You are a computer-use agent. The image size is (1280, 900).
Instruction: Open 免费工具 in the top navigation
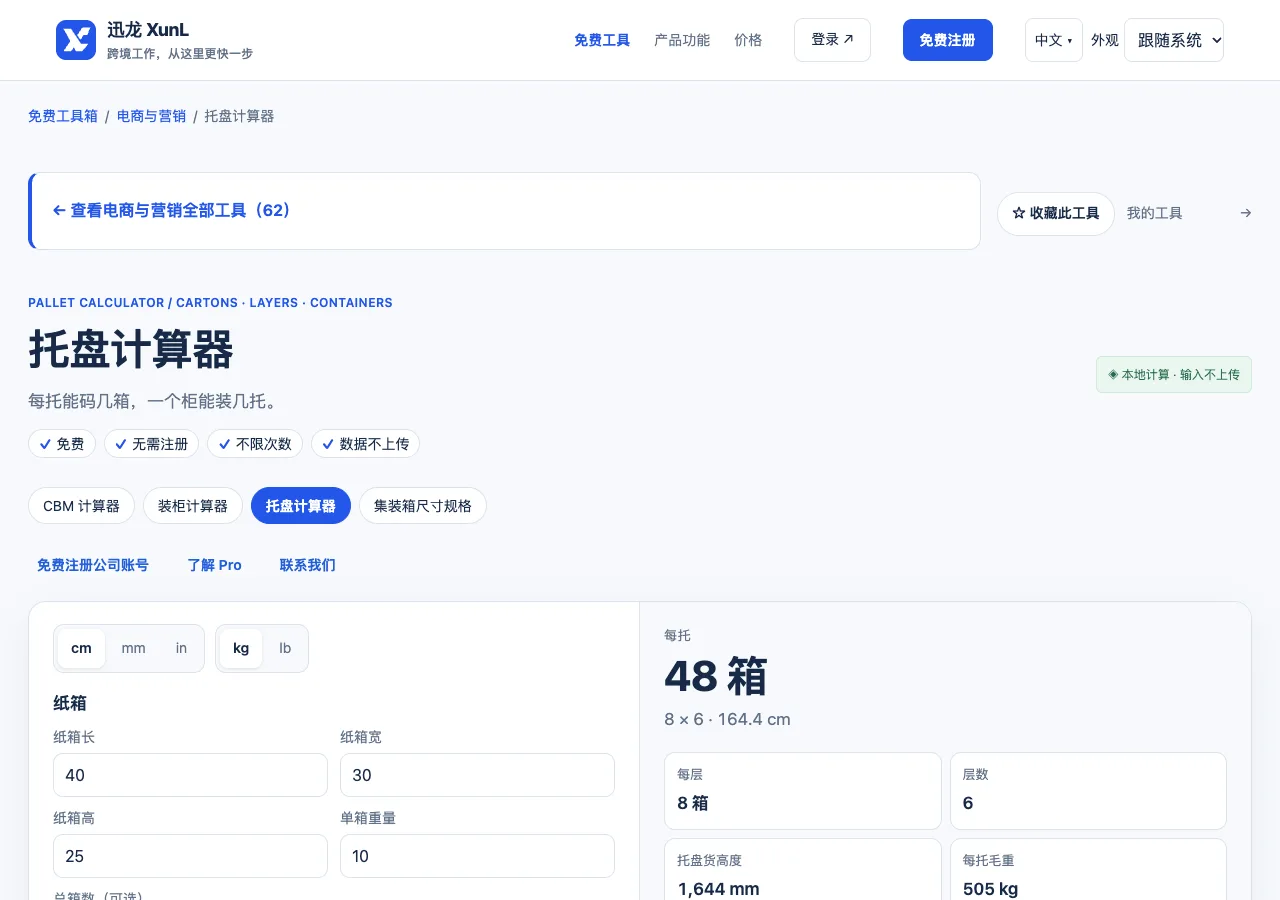(602, 40)
